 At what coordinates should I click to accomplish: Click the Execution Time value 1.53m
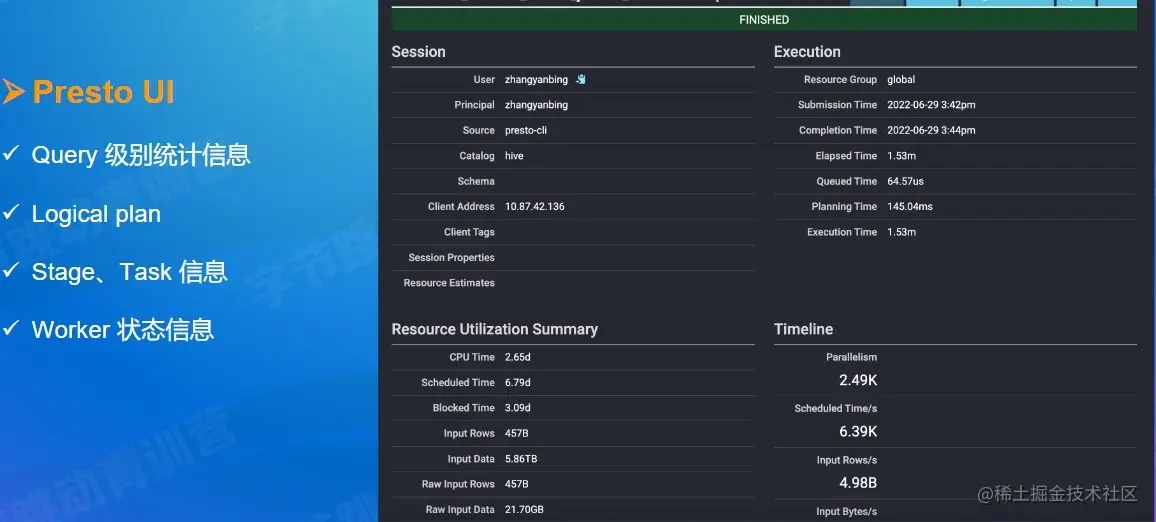click(x=902, y=232)
